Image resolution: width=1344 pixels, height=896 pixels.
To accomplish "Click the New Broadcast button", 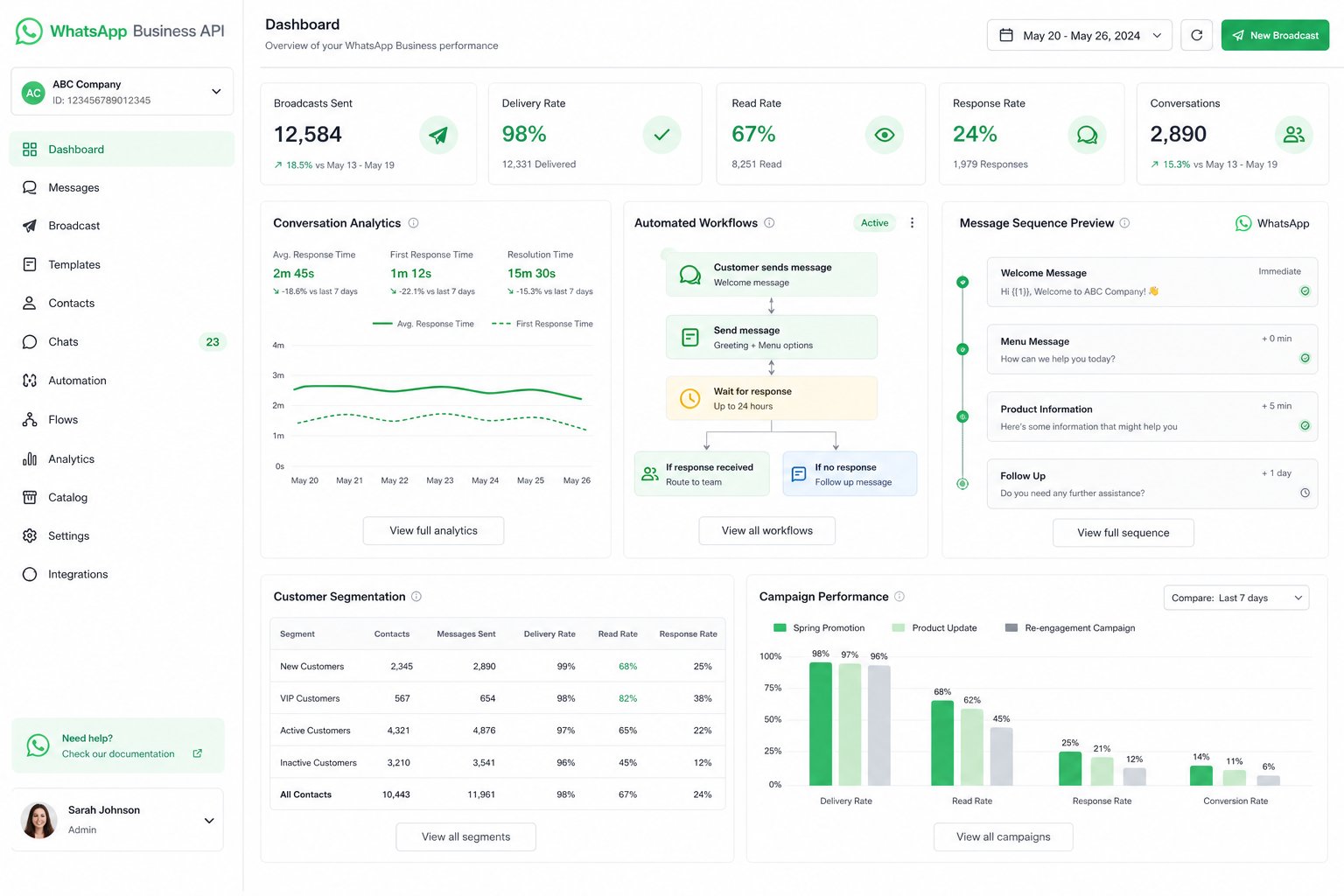I will pyautogui.click(x=1275, y=35).
